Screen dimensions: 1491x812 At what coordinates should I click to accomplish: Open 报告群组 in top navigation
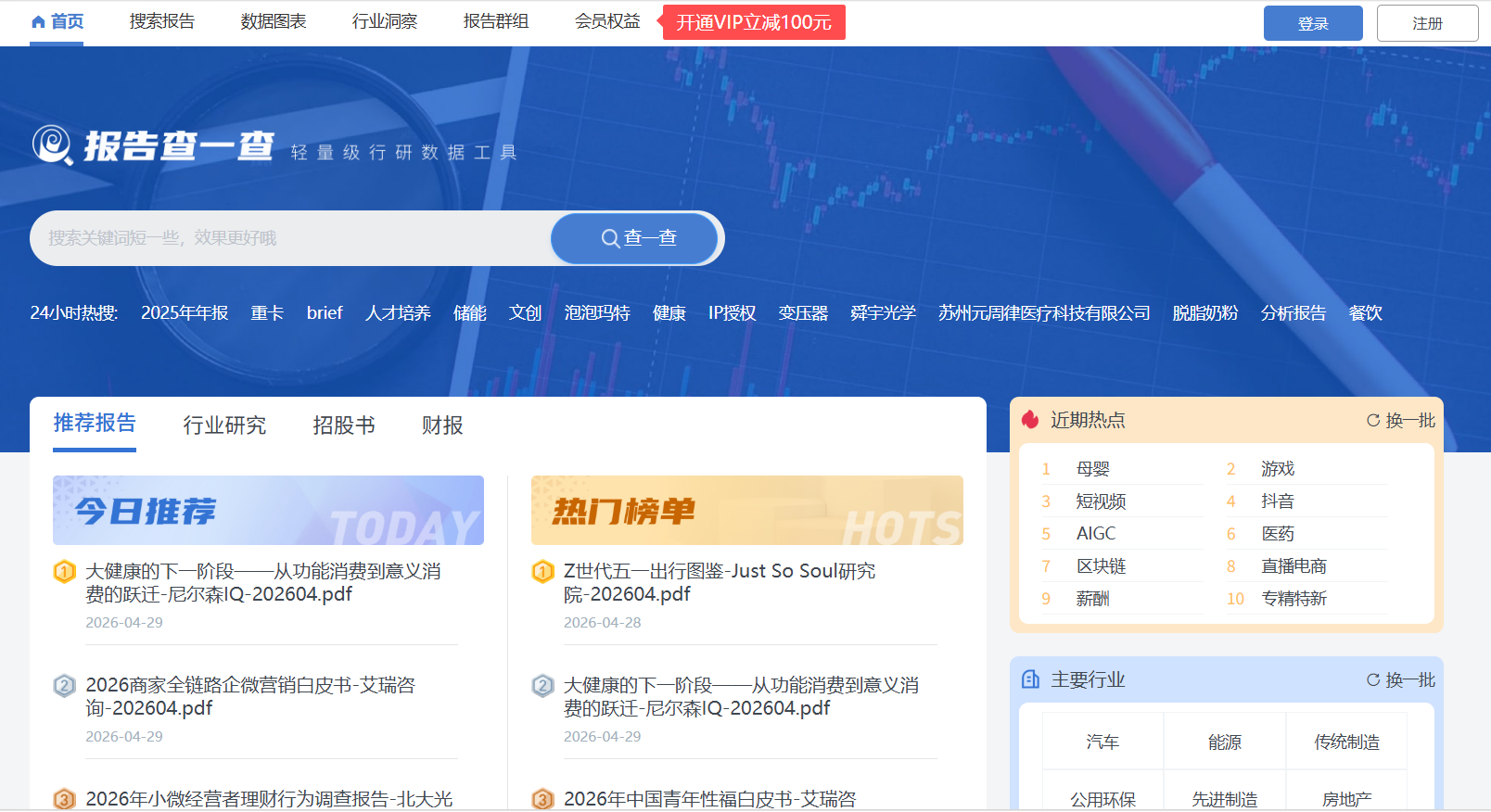tap(496, 21)
